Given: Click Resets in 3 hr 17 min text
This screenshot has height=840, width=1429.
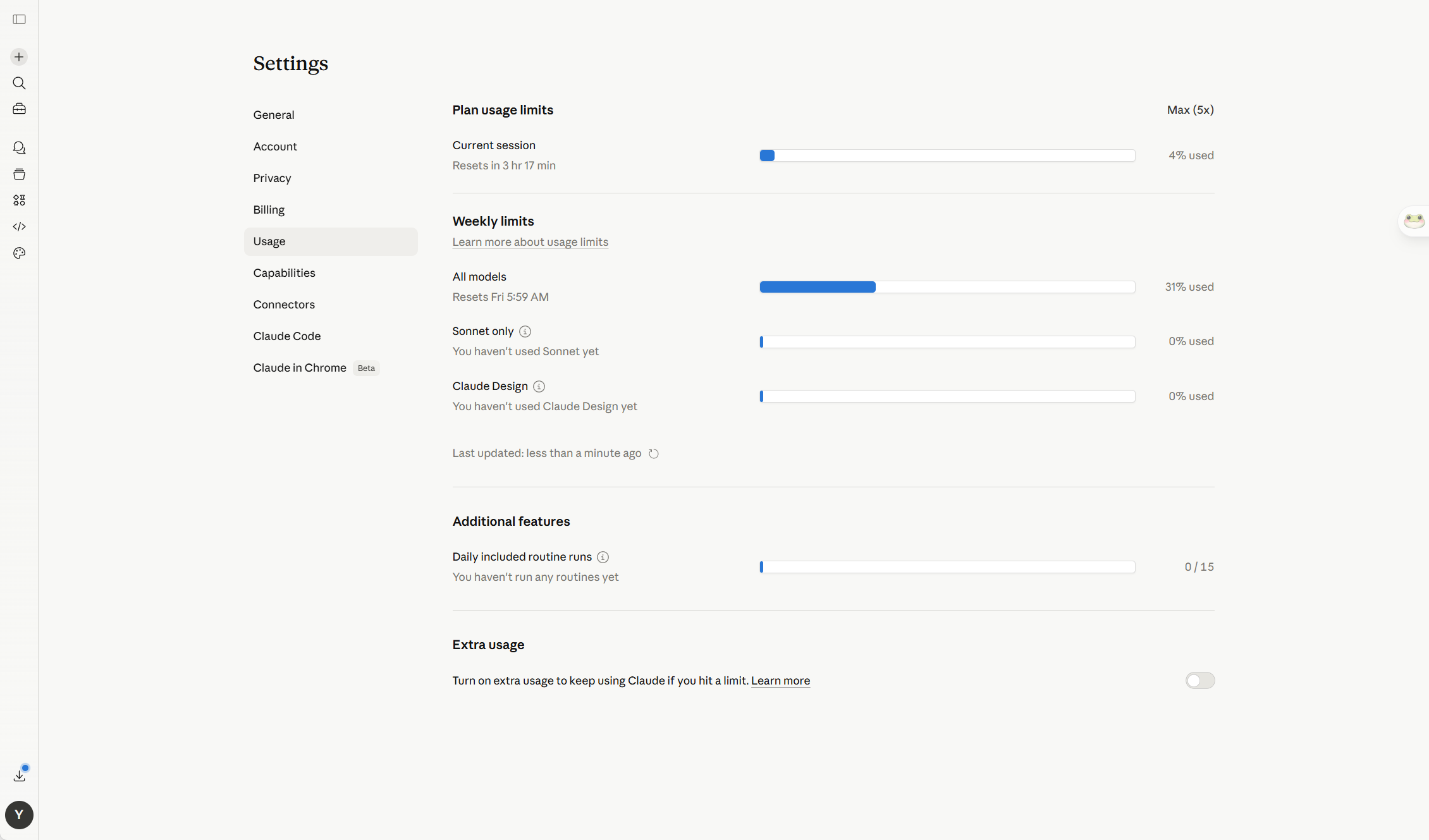Looking at the screenshot, I should [504, 166].
